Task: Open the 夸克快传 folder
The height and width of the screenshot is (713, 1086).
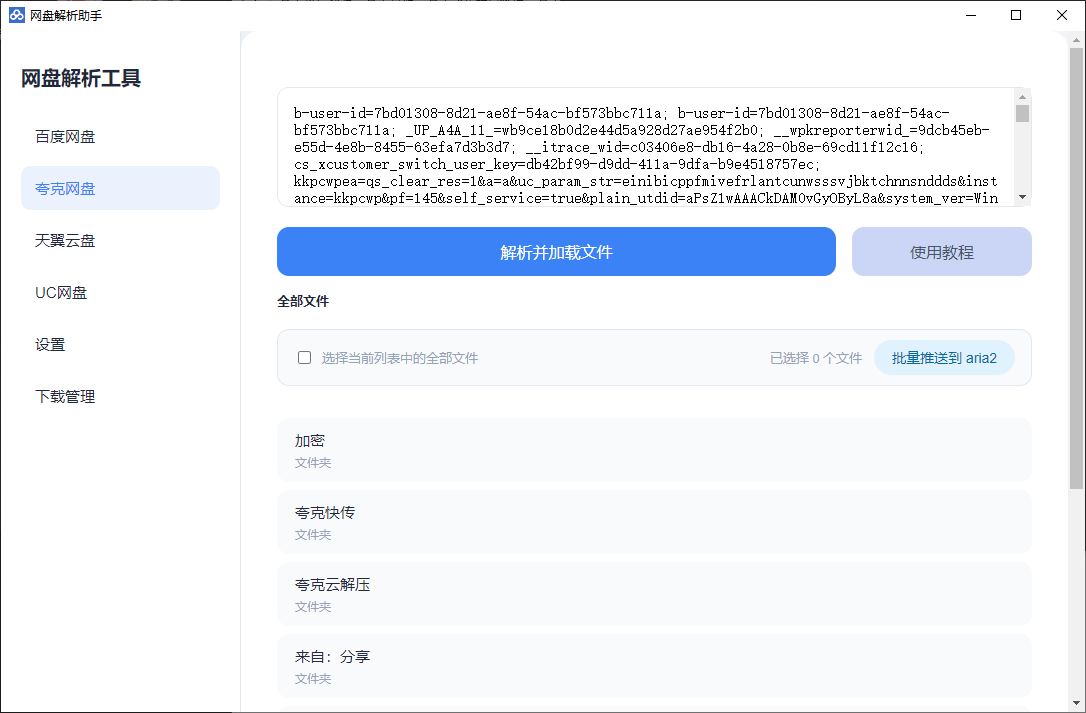Action: pyautogui.click(x=654, y=522)
